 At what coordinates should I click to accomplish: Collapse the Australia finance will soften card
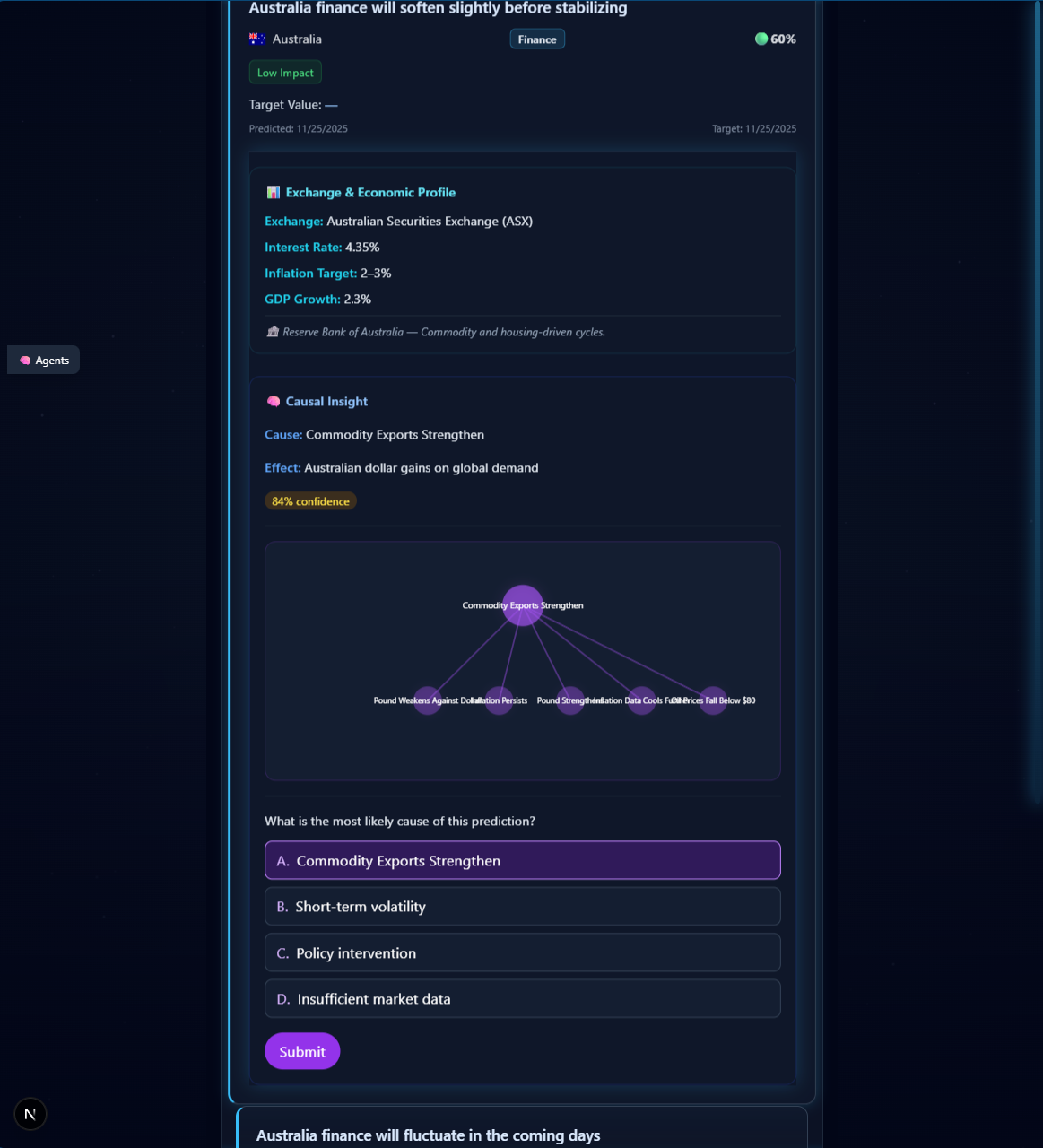[438, 9]
